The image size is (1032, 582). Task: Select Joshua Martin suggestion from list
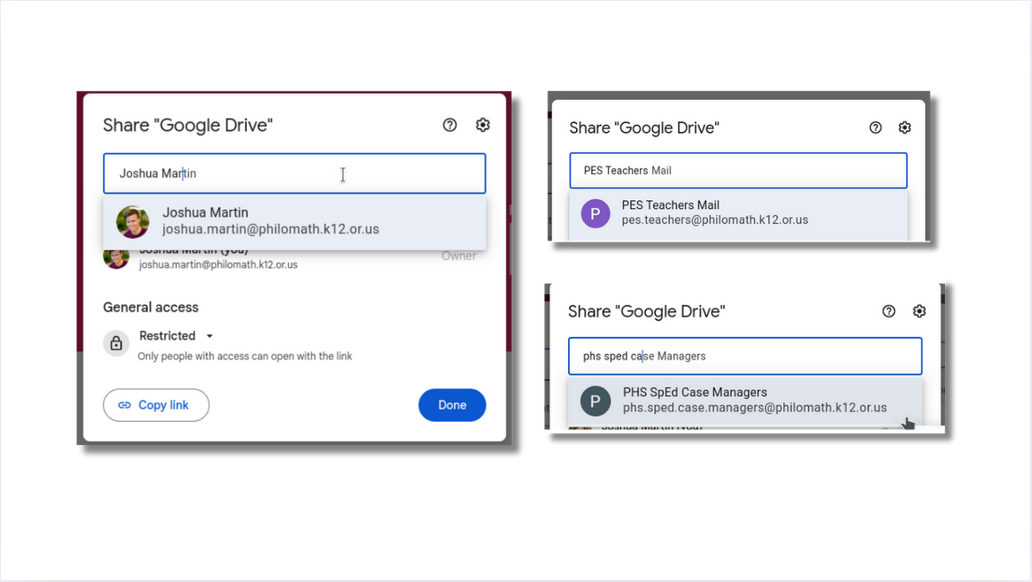click(295, 221)
